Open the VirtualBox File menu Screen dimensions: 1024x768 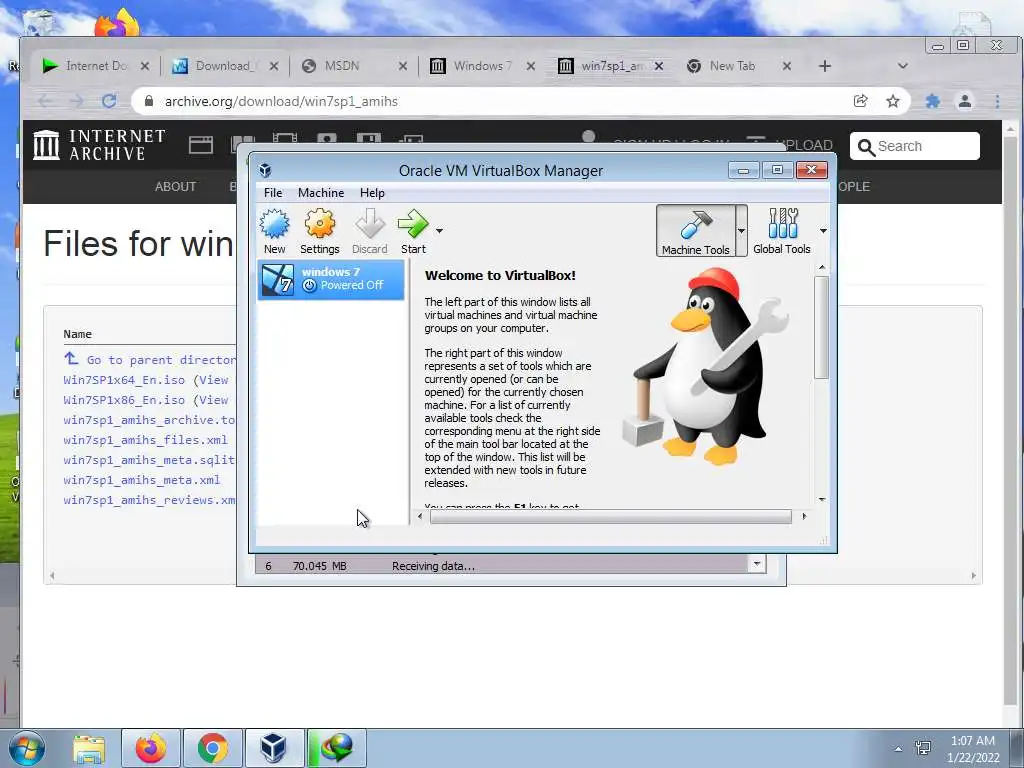[x=273, y=193]
